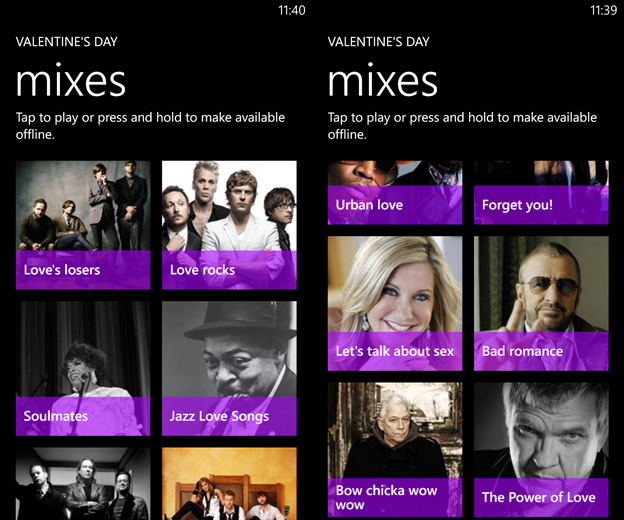Play the Love's losers mix
Viewport: 624px width, 520px height.
(x=83, y=225)
